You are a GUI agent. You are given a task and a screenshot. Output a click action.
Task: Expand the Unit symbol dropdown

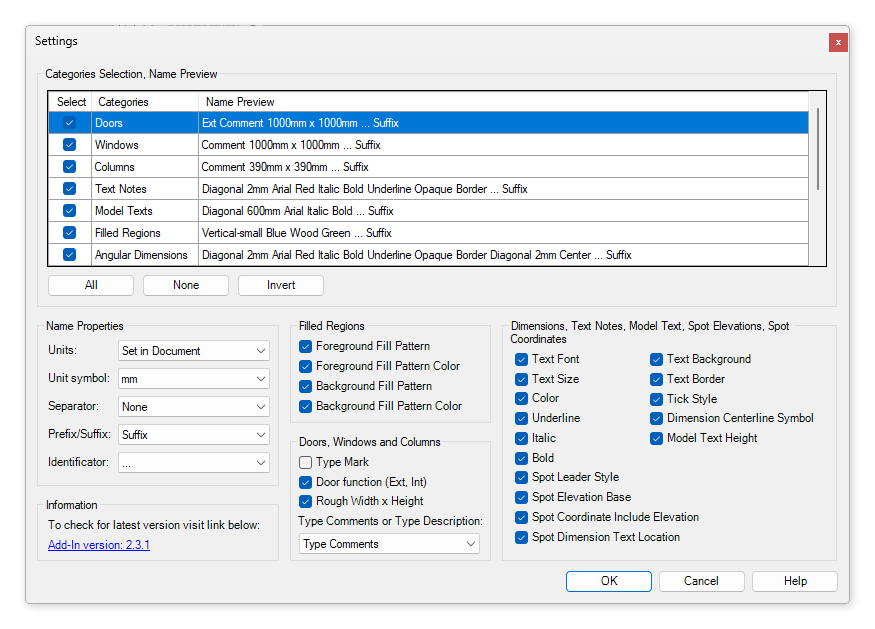coord(193,379)
